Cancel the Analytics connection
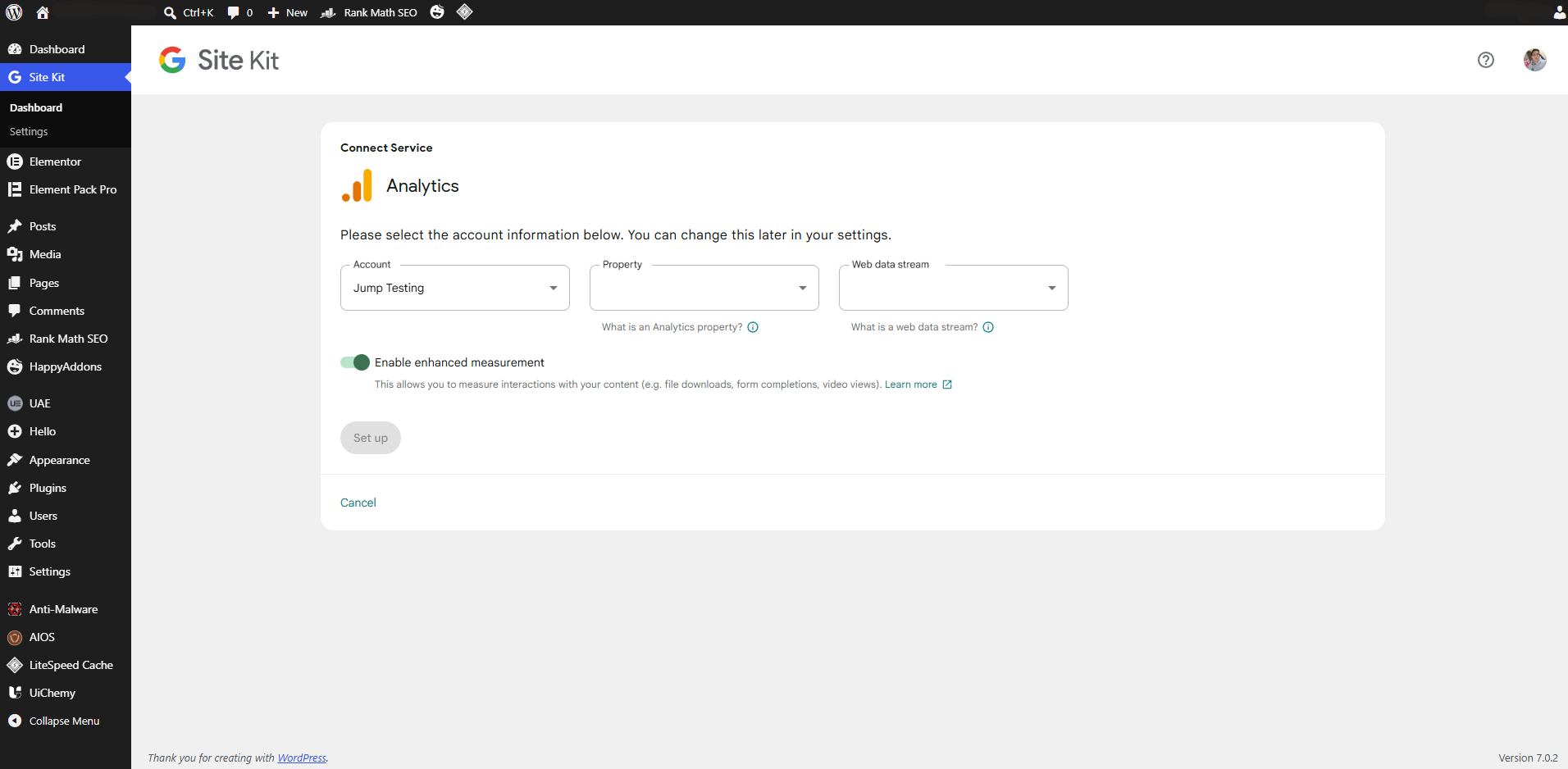Image resolution: width=1568 pixels, height=769 pixels. coord(358,503)
